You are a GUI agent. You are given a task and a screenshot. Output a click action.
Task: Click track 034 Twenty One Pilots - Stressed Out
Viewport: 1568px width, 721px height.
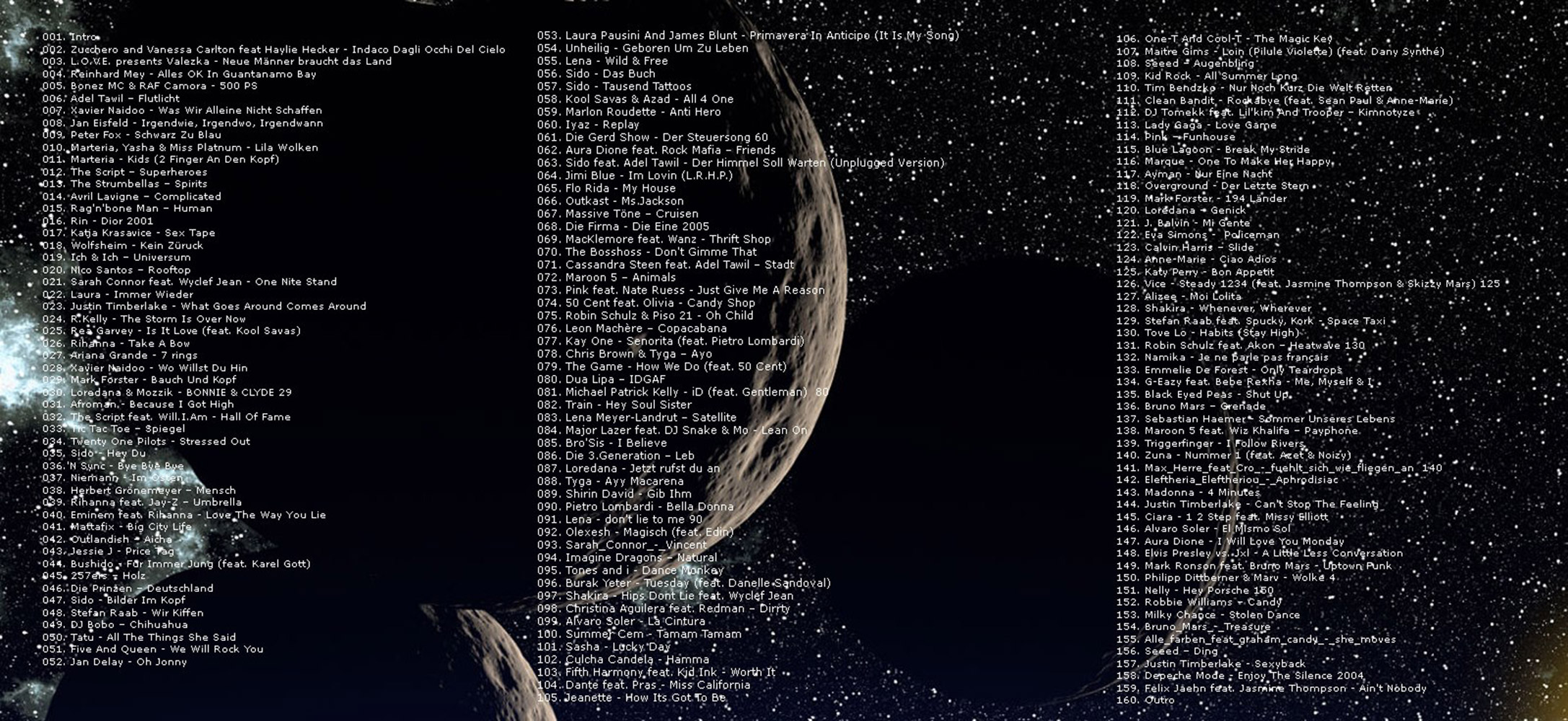click(146, 441)
